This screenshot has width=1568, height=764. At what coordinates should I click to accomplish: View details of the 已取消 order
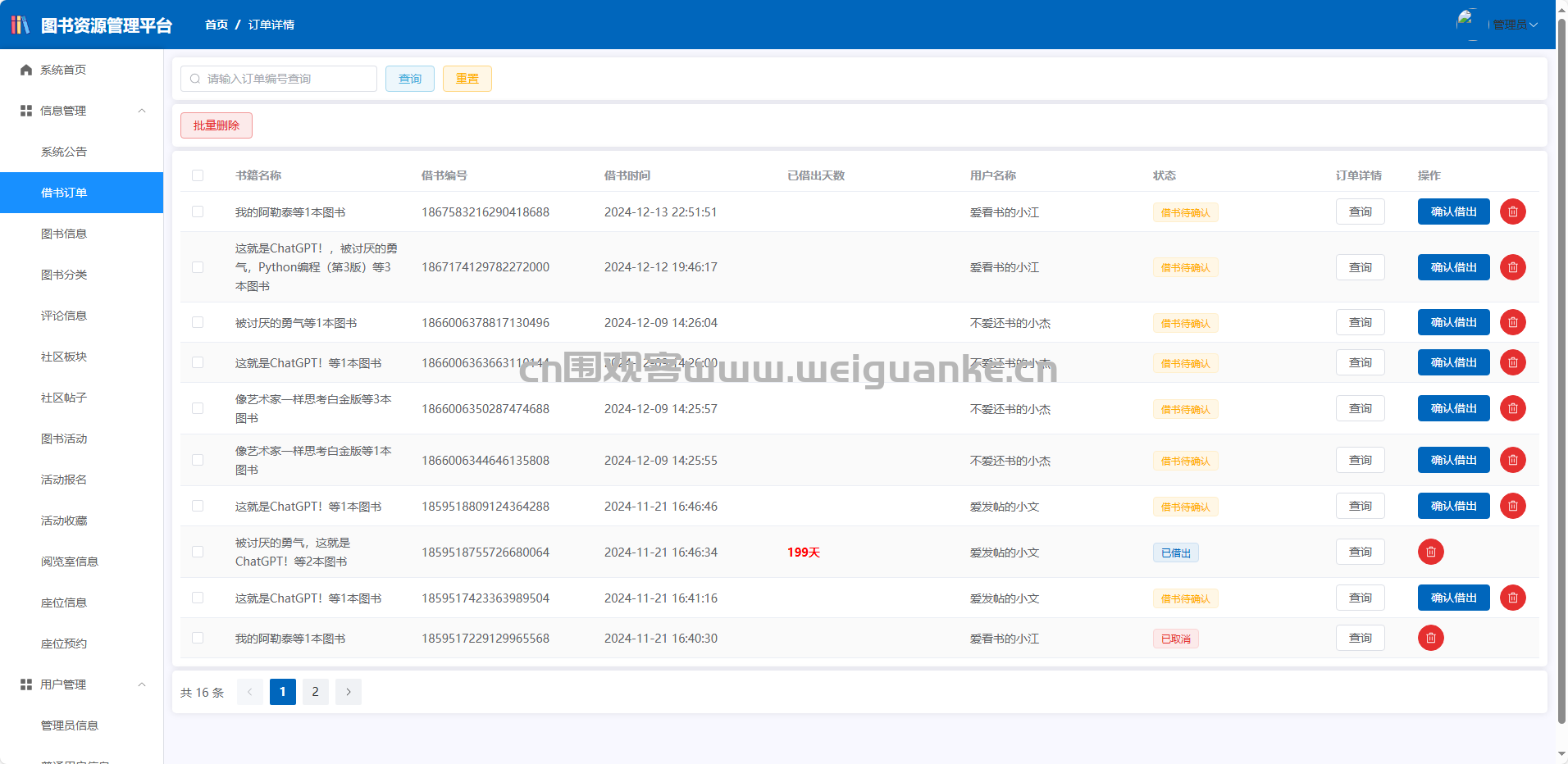pyautogui.click(x=1361, y=638)
